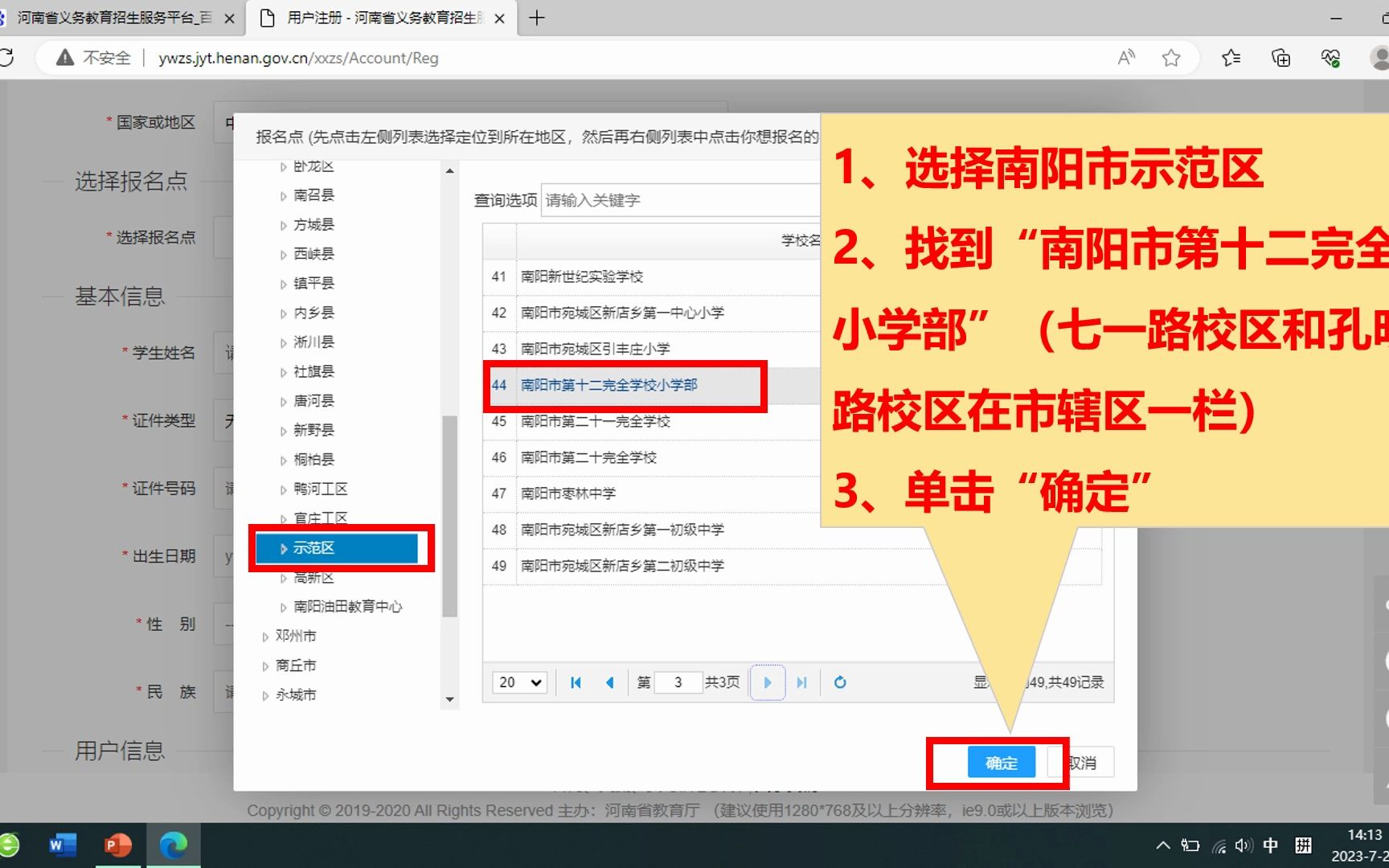1389x868 pixels.
Task: Expand the 镇平县 tree node
Action: pyautogui.click(x=283, y=284)
